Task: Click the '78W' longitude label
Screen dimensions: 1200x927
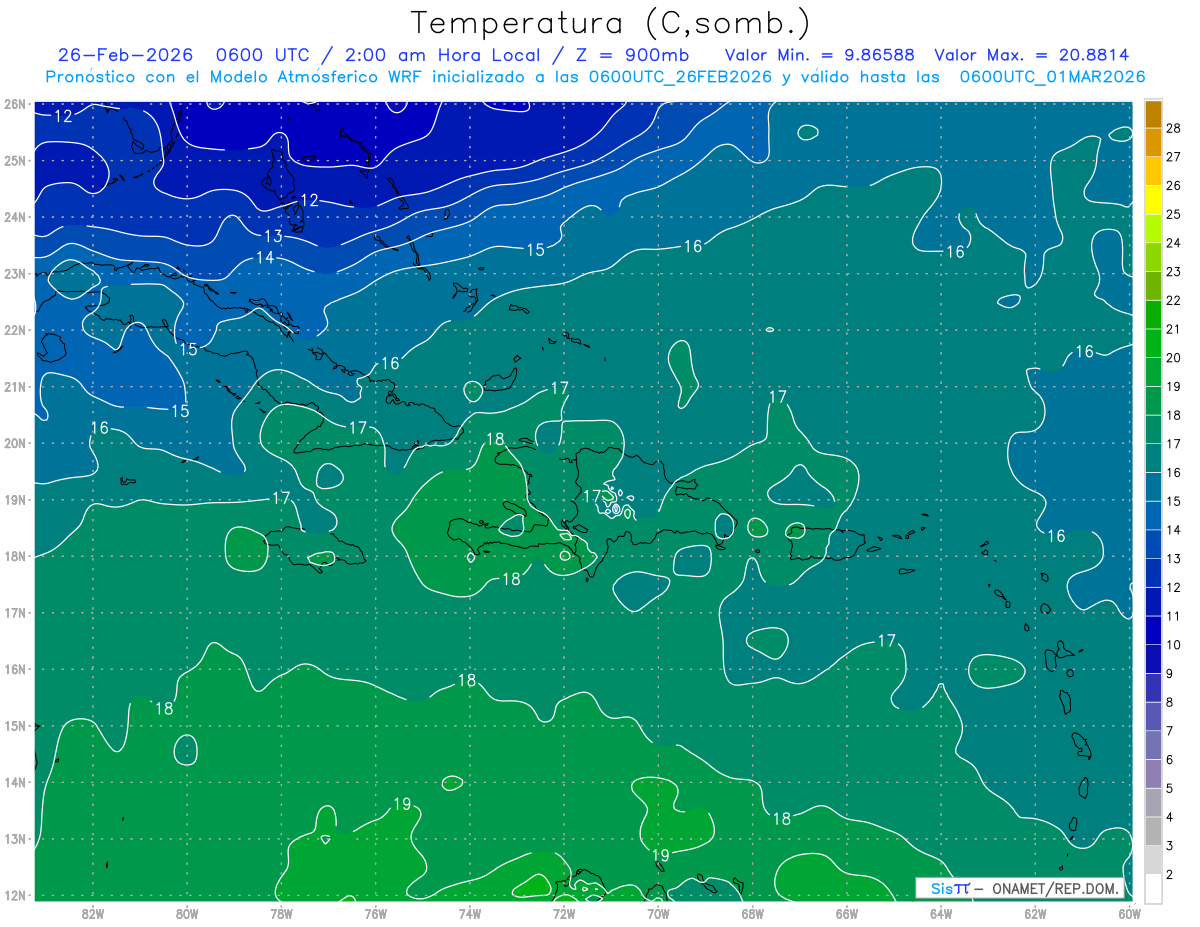Action: 281,912
